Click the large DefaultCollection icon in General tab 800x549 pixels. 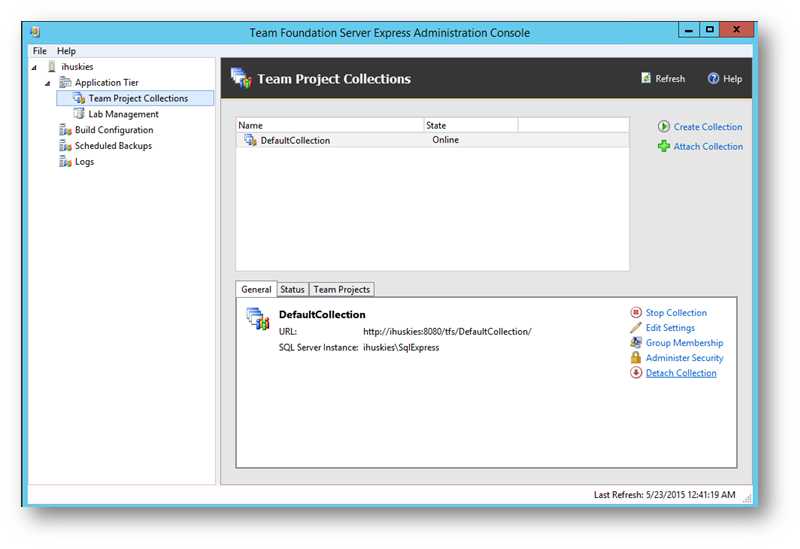[258, 318]
